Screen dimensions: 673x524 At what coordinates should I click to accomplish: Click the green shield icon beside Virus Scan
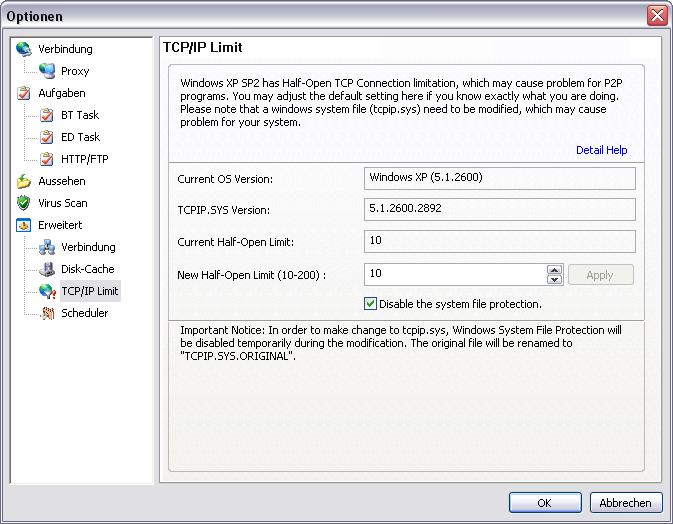(x=24, y=203)
